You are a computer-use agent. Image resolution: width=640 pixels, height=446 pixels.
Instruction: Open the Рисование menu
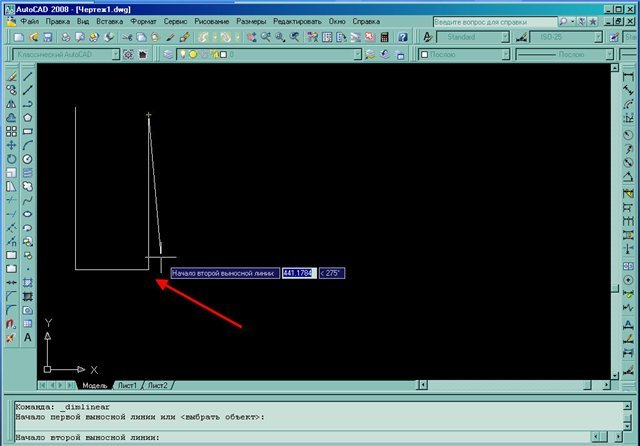tap(211, 21)
